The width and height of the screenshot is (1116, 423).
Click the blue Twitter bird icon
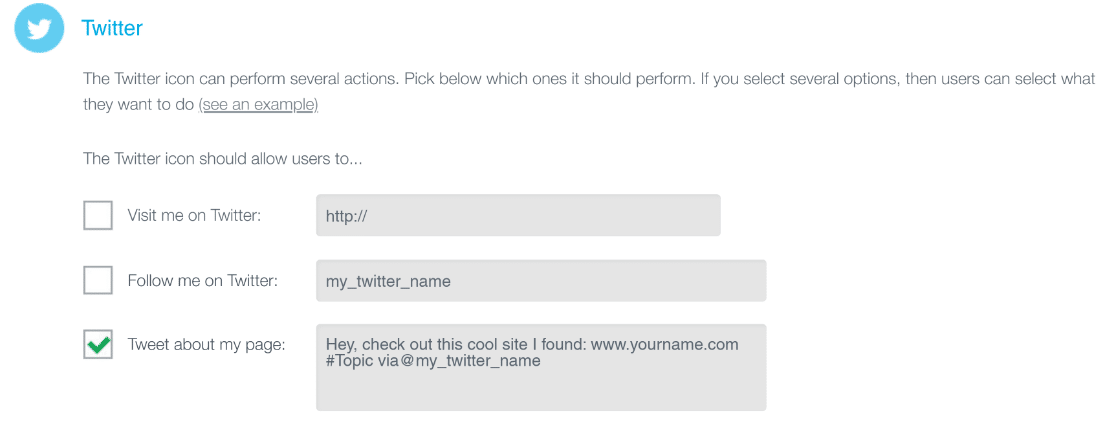tap(39, 28)
